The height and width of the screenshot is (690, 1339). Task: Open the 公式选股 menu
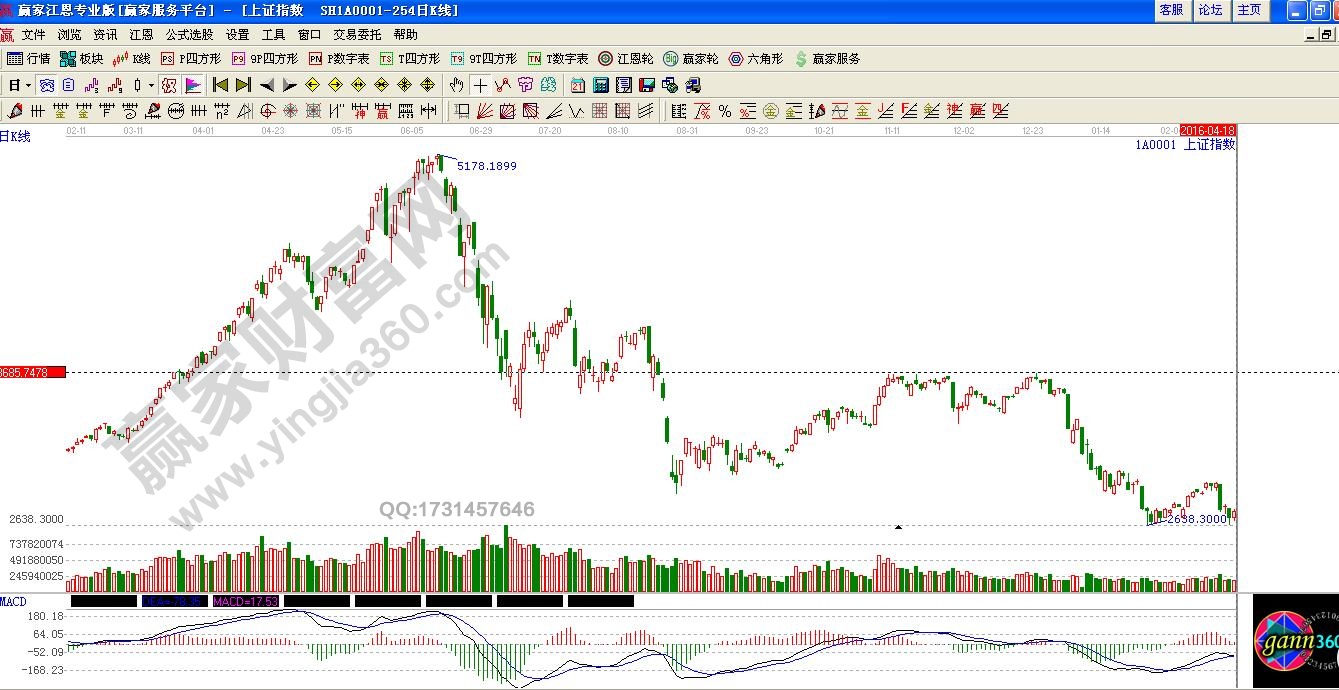click(x=189, y=34)
